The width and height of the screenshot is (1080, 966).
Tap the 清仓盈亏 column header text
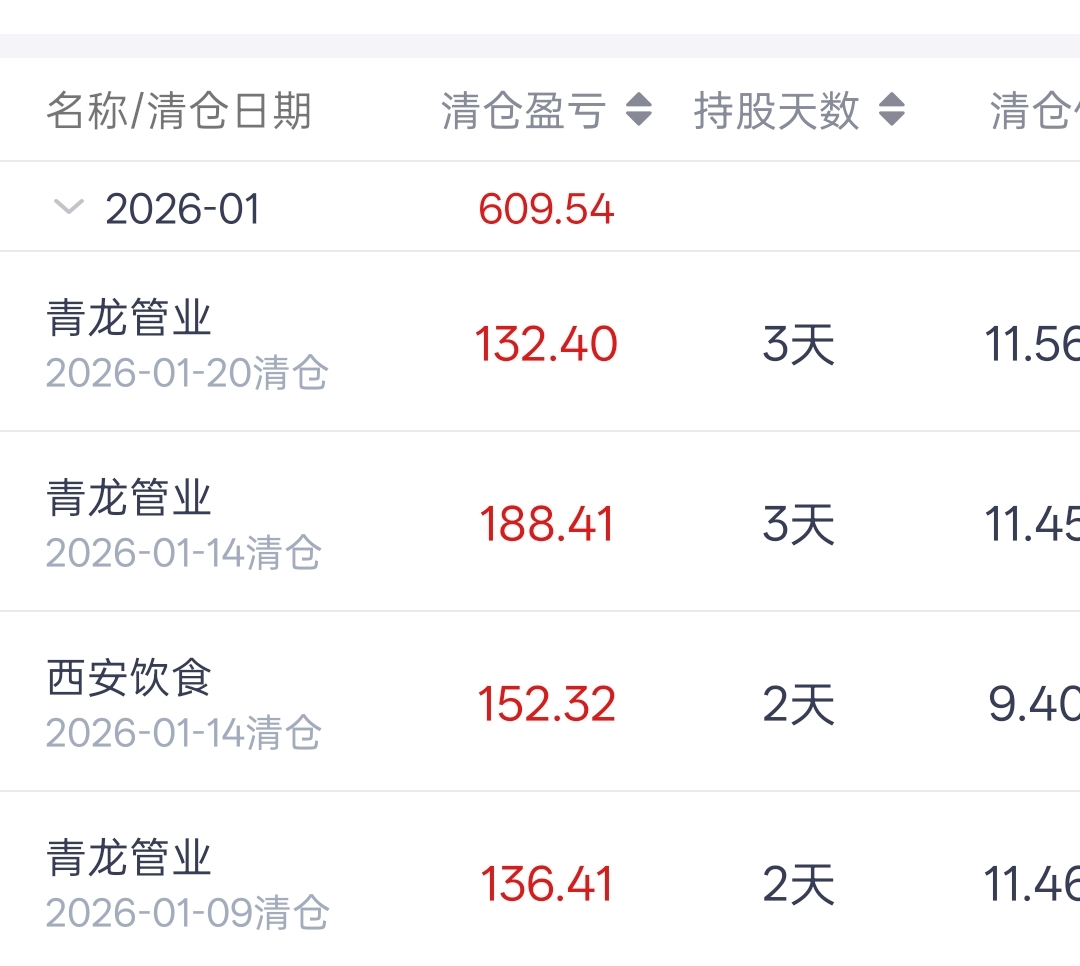[524, 110]
